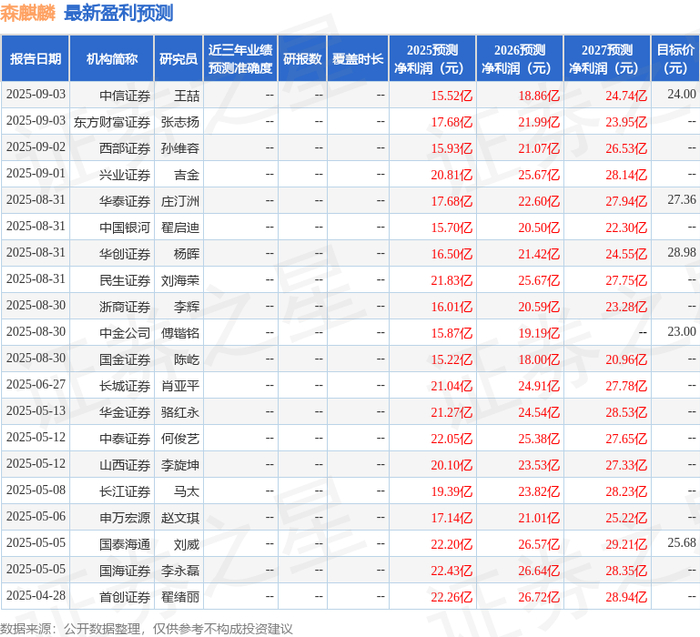Click the 2027 forecast value 29.21亿

pos(626,544)
